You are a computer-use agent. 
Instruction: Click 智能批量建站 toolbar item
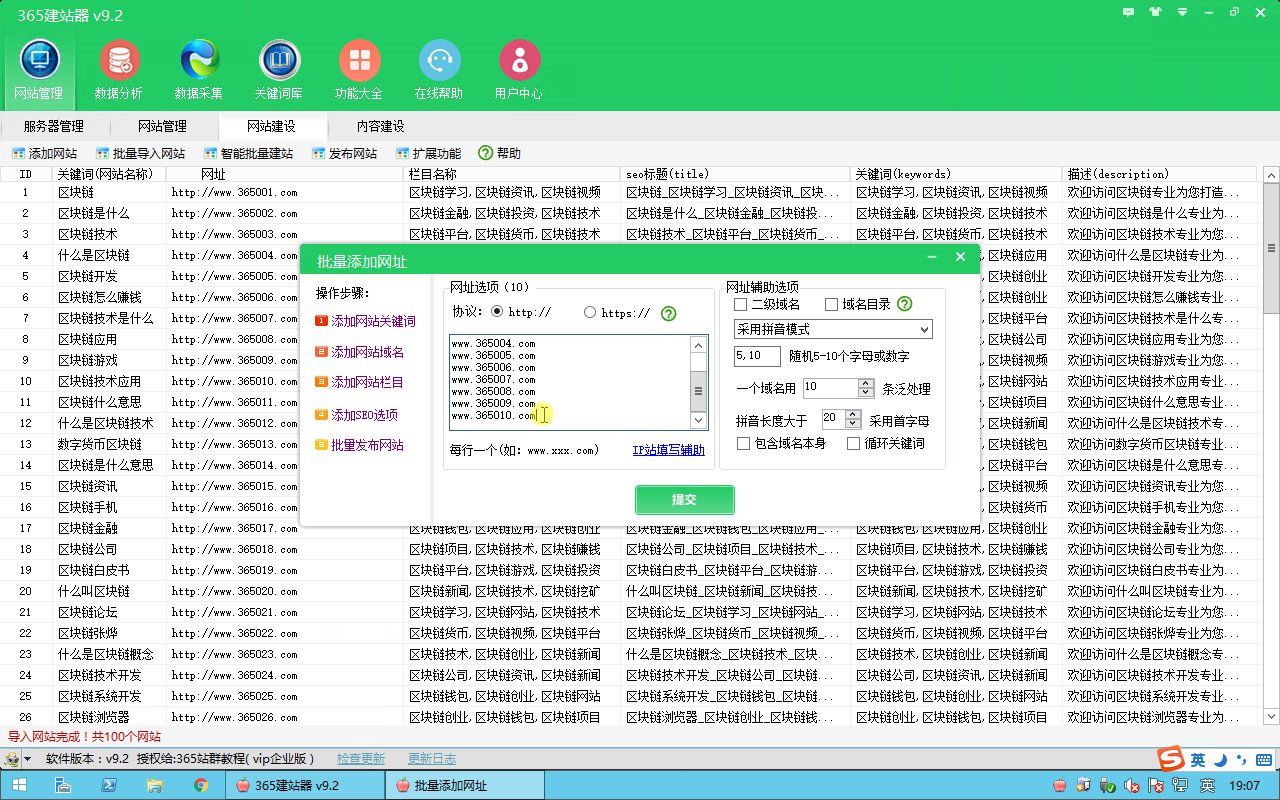click(249, 153)
